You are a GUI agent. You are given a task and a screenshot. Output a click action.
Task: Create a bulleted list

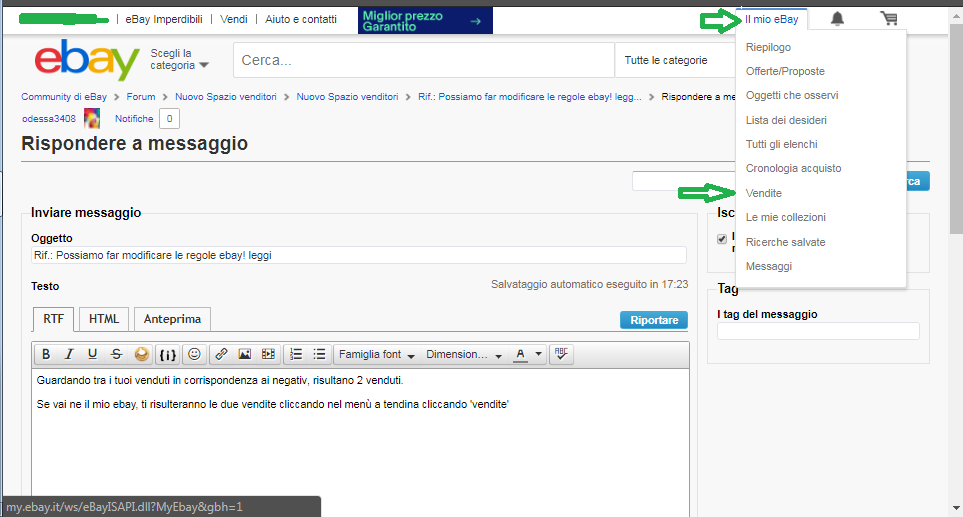[x=319, y=354]
